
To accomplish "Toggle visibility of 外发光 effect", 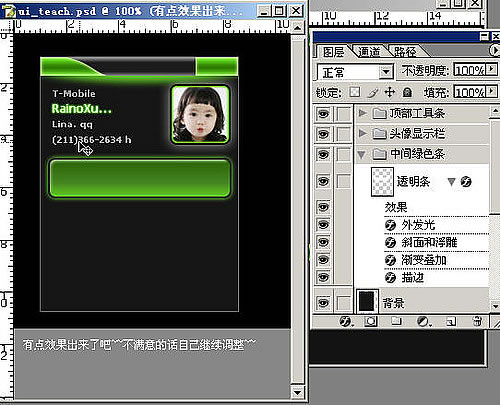I will (323, 224).
